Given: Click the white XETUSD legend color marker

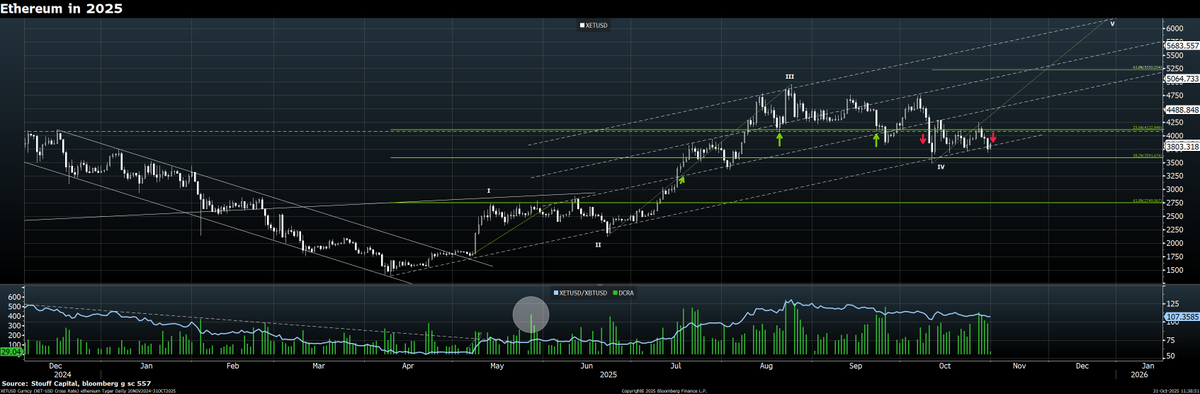Looking at the screenshot, I should tap(581, 25).
